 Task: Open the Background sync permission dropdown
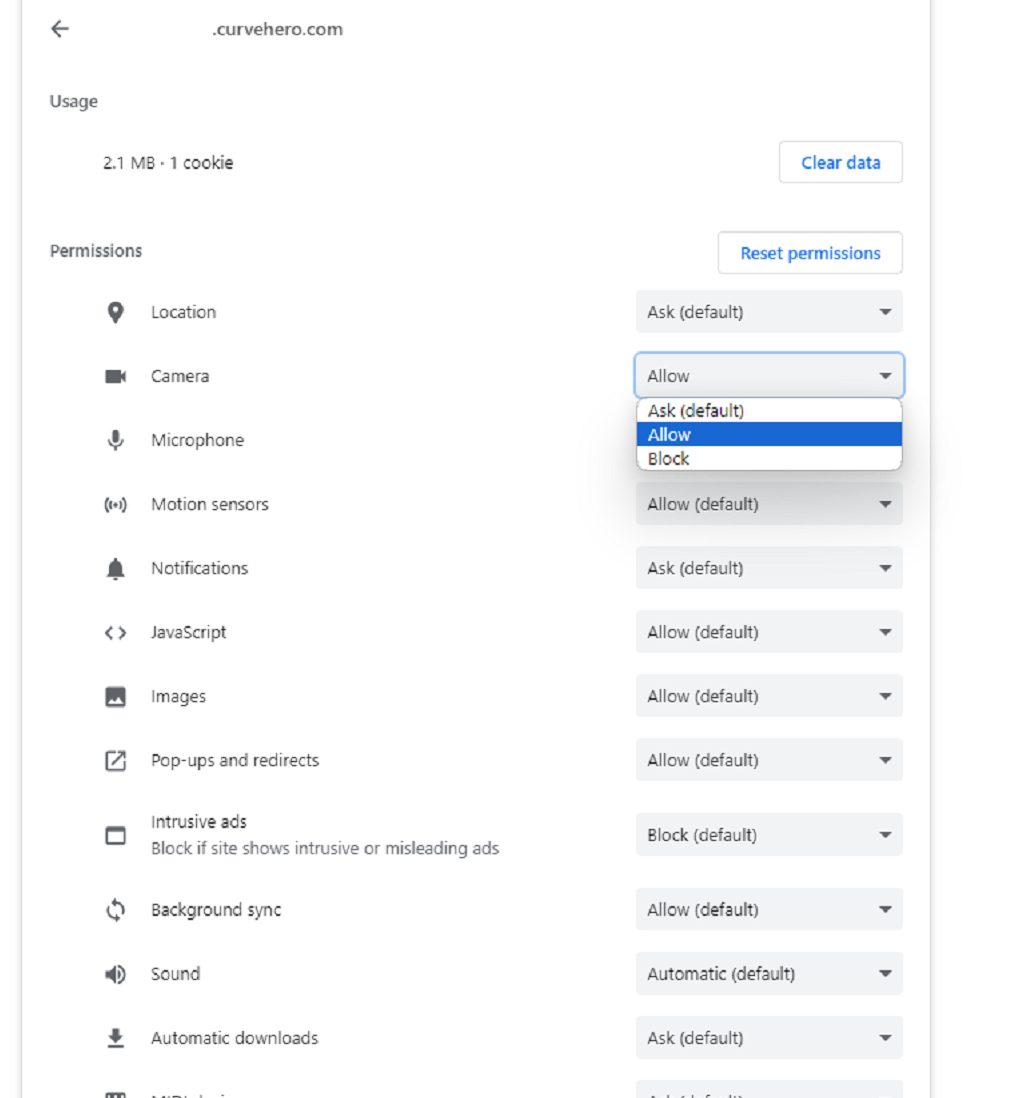tap(769, 910)
